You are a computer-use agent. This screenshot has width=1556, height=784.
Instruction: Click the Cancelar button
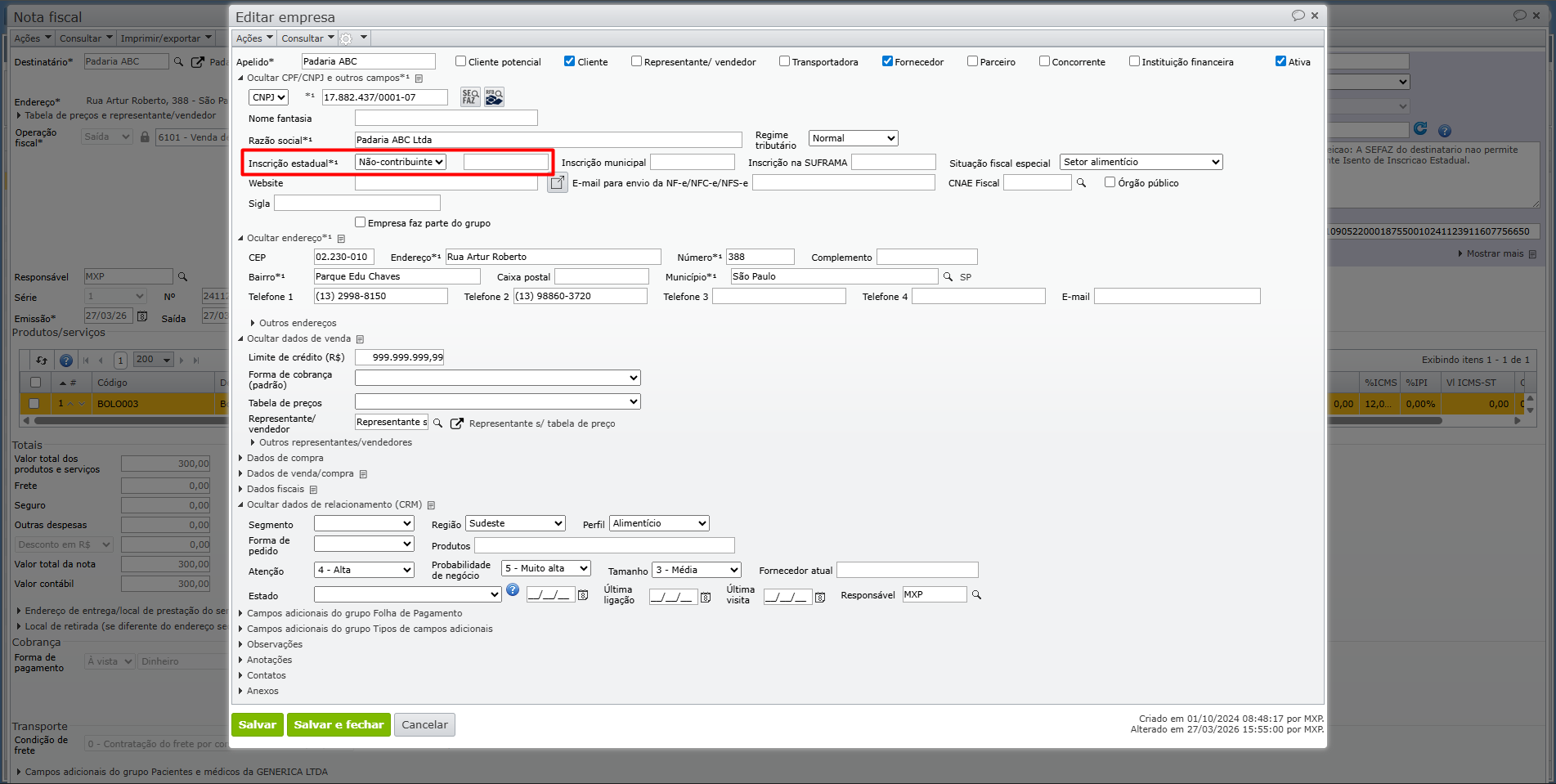coord(424,724)
